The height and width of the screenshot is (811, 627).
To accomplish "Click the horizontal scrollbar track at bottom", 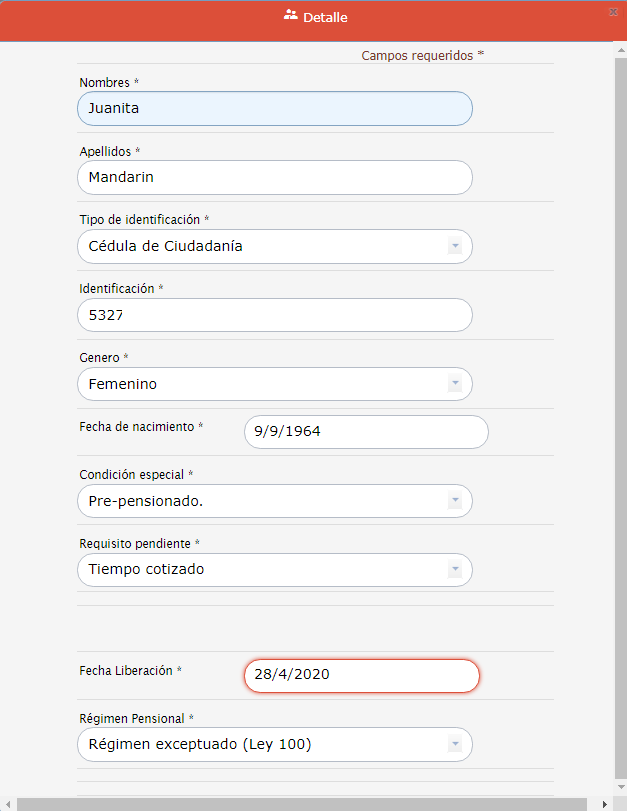I will pos(300,804).
